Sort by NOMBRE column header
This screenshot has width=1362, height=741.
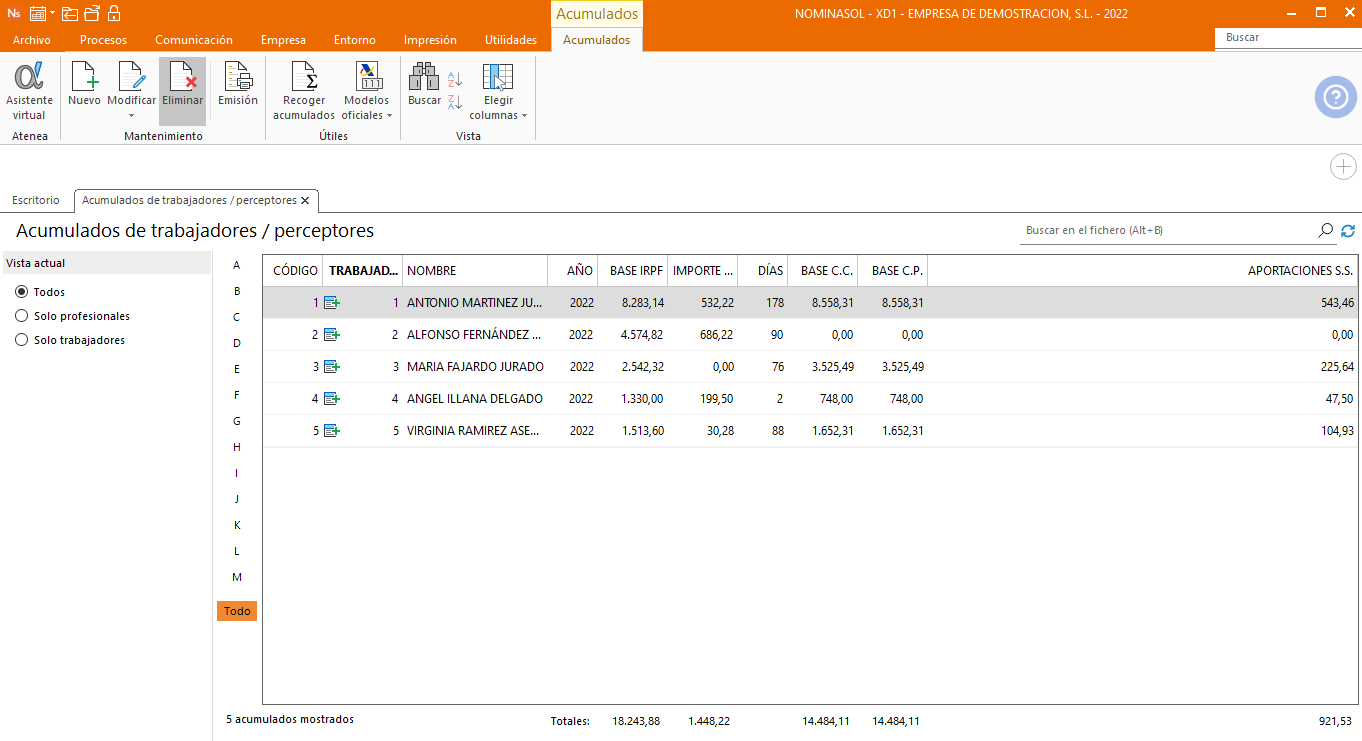click(475, 271)
